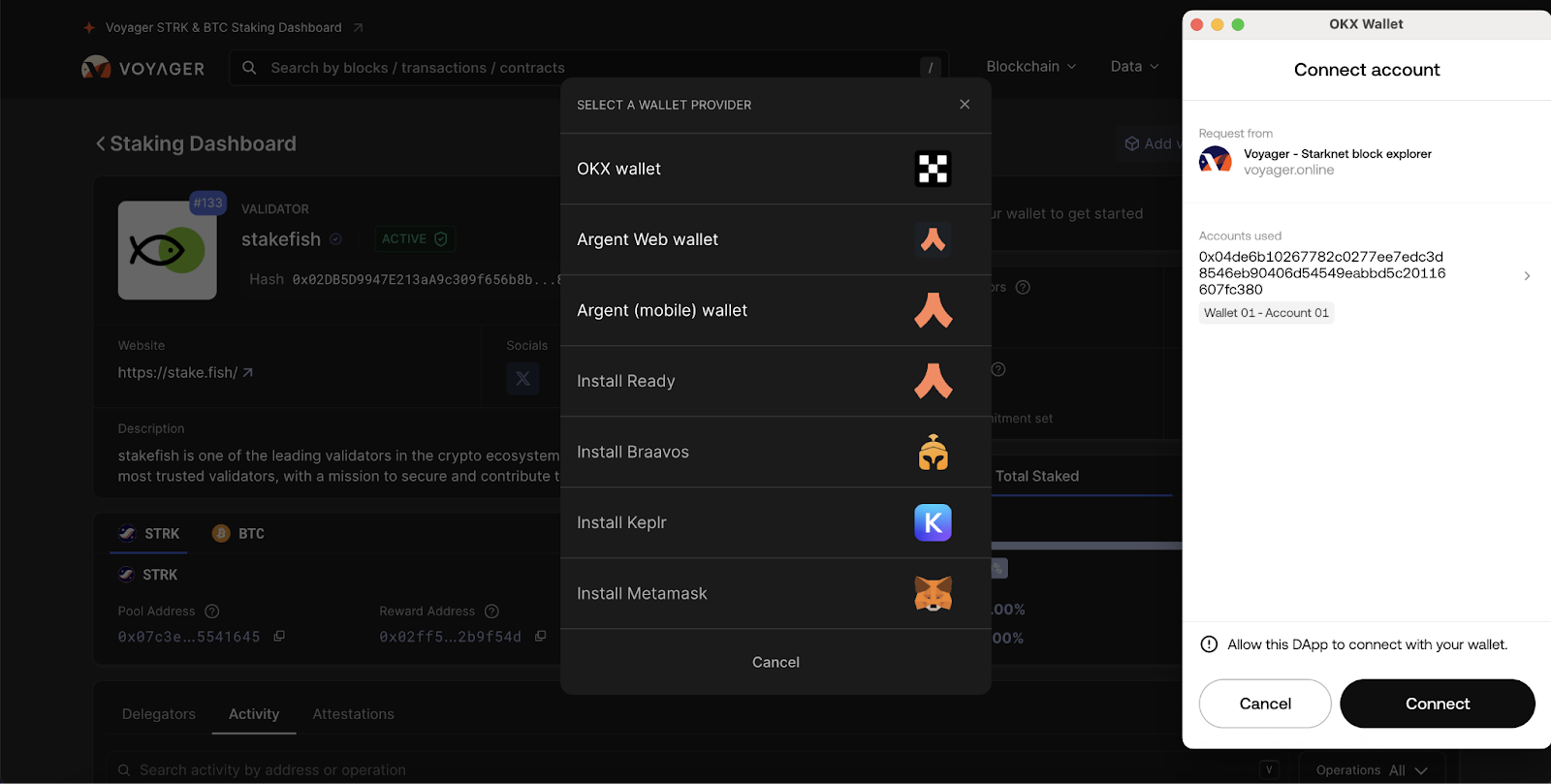This screenshot has width=1551, height=784.
Task: Click Connect in OKX Wallet
Action: [1438, 704]
